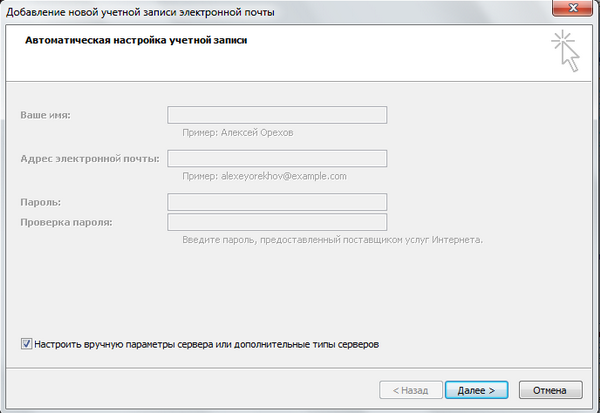Click the "Отмена" button

(x=550, y=389)
